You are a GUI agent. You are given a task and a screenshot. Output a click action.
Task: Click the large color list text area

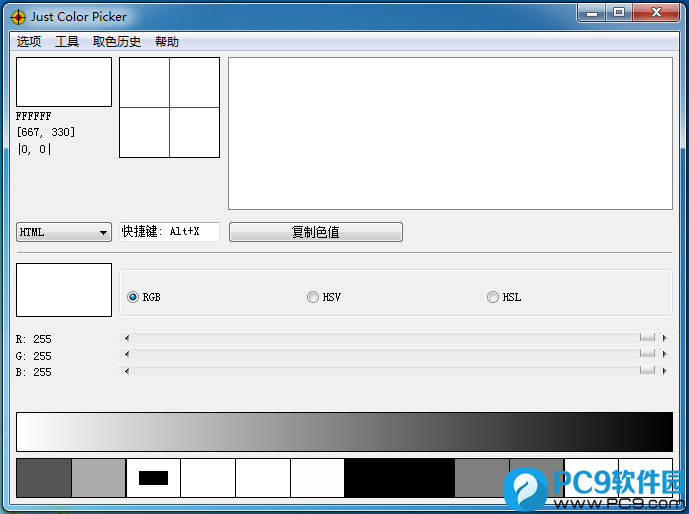pos(450,134)
